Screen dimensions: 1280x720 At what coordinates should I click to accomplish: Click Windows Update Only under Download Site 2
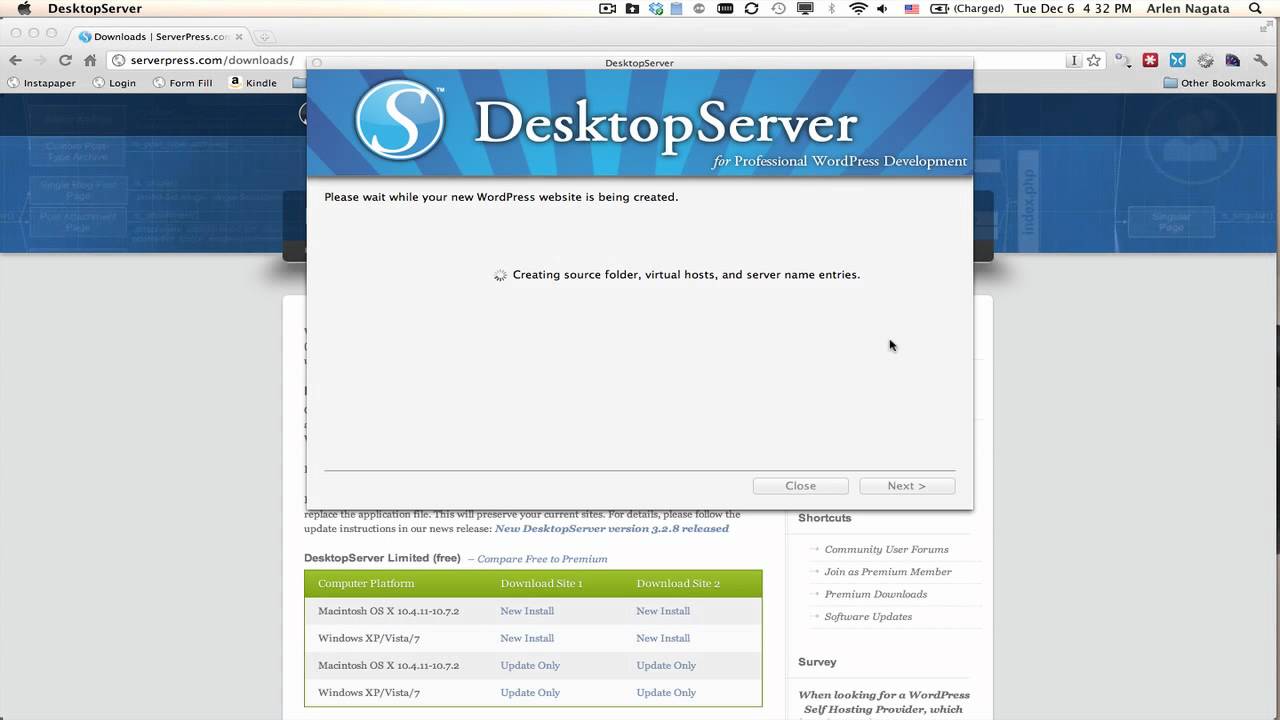click(666, 692)
